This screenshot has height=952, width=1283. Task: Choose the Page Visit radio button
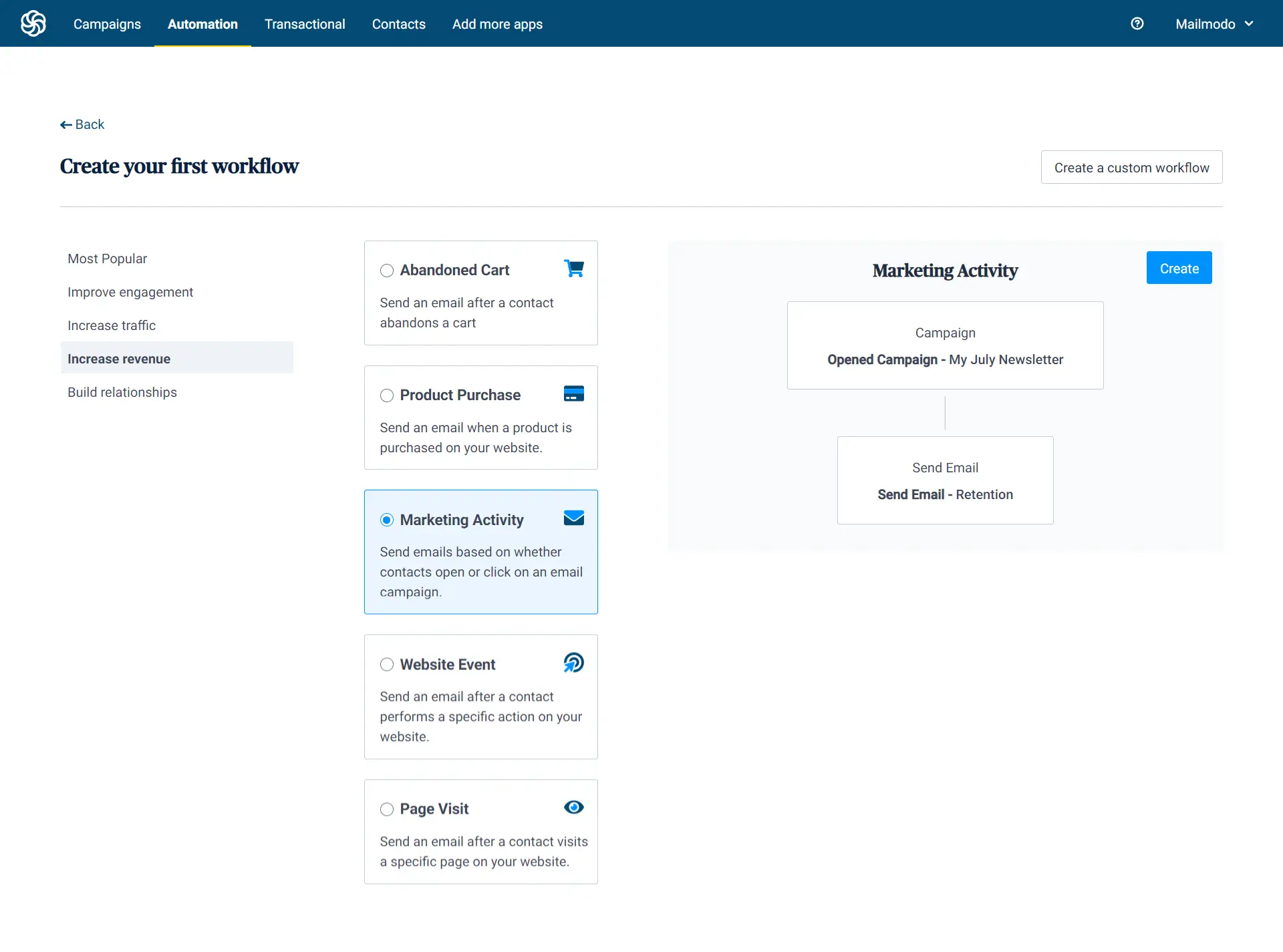[x=387, y=810]
